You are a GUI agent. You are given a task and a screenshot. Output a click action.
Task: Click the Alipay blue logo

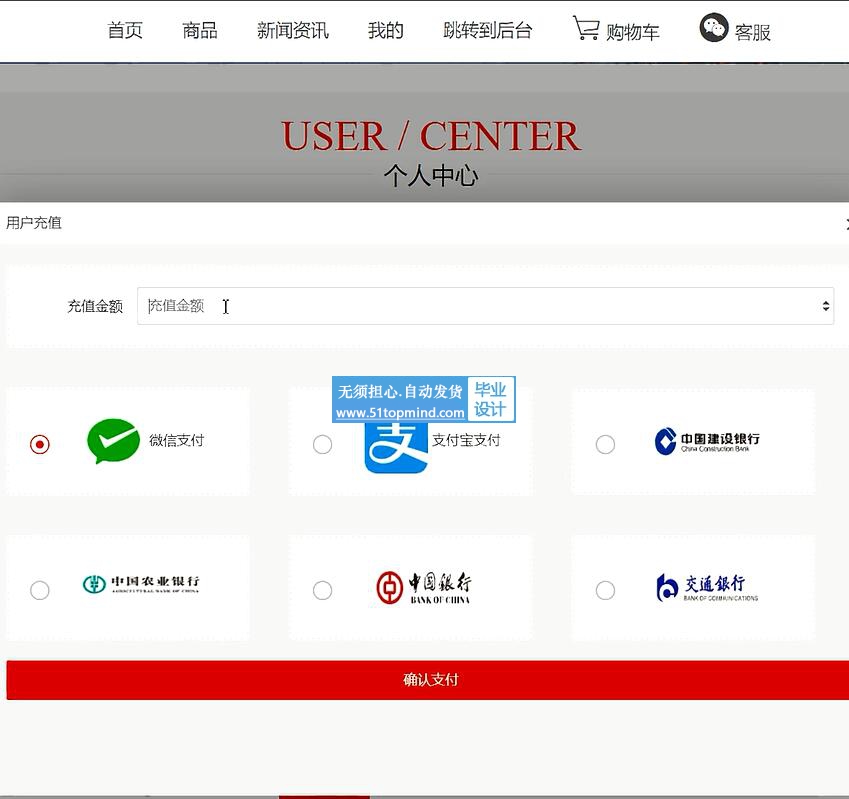pos(397,448)
